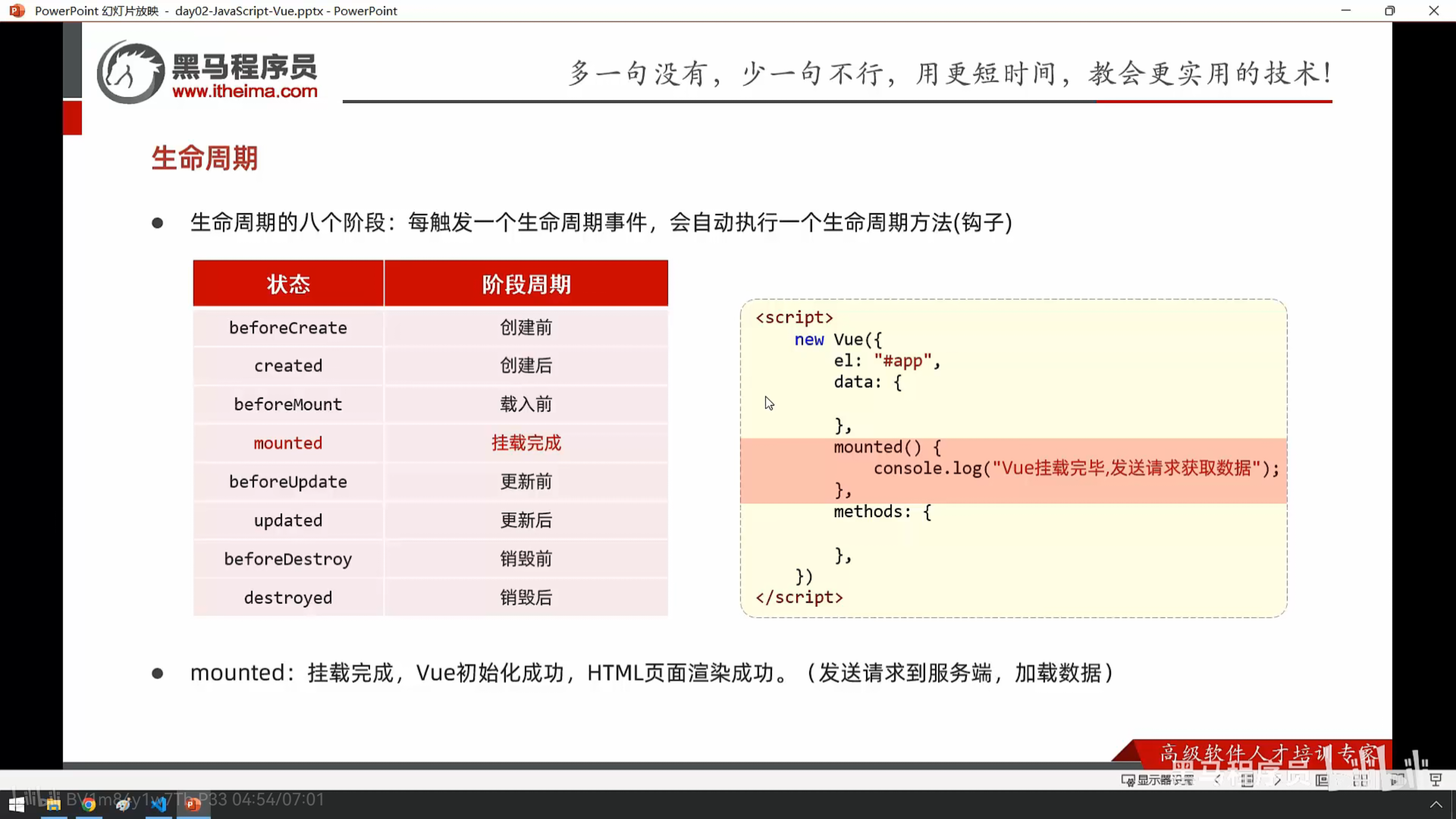Click the slogan 多一句没有，少一句不行 in the header

click(950, 73)
